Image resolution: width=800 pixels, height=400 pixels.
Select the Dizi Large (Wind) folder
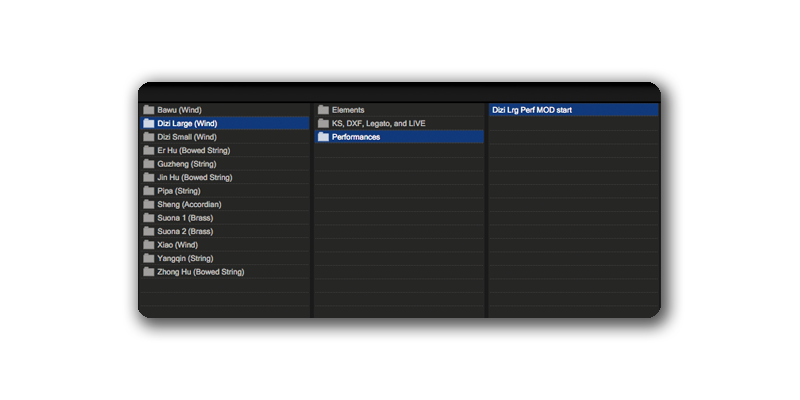pos(187,123)
